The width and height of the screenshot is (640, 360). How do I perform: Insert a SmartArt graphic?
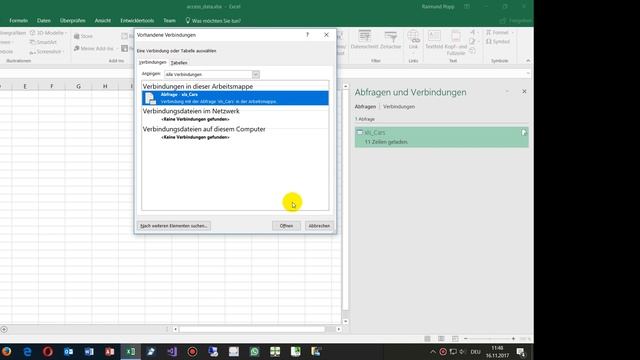click(x=43, y=42)
